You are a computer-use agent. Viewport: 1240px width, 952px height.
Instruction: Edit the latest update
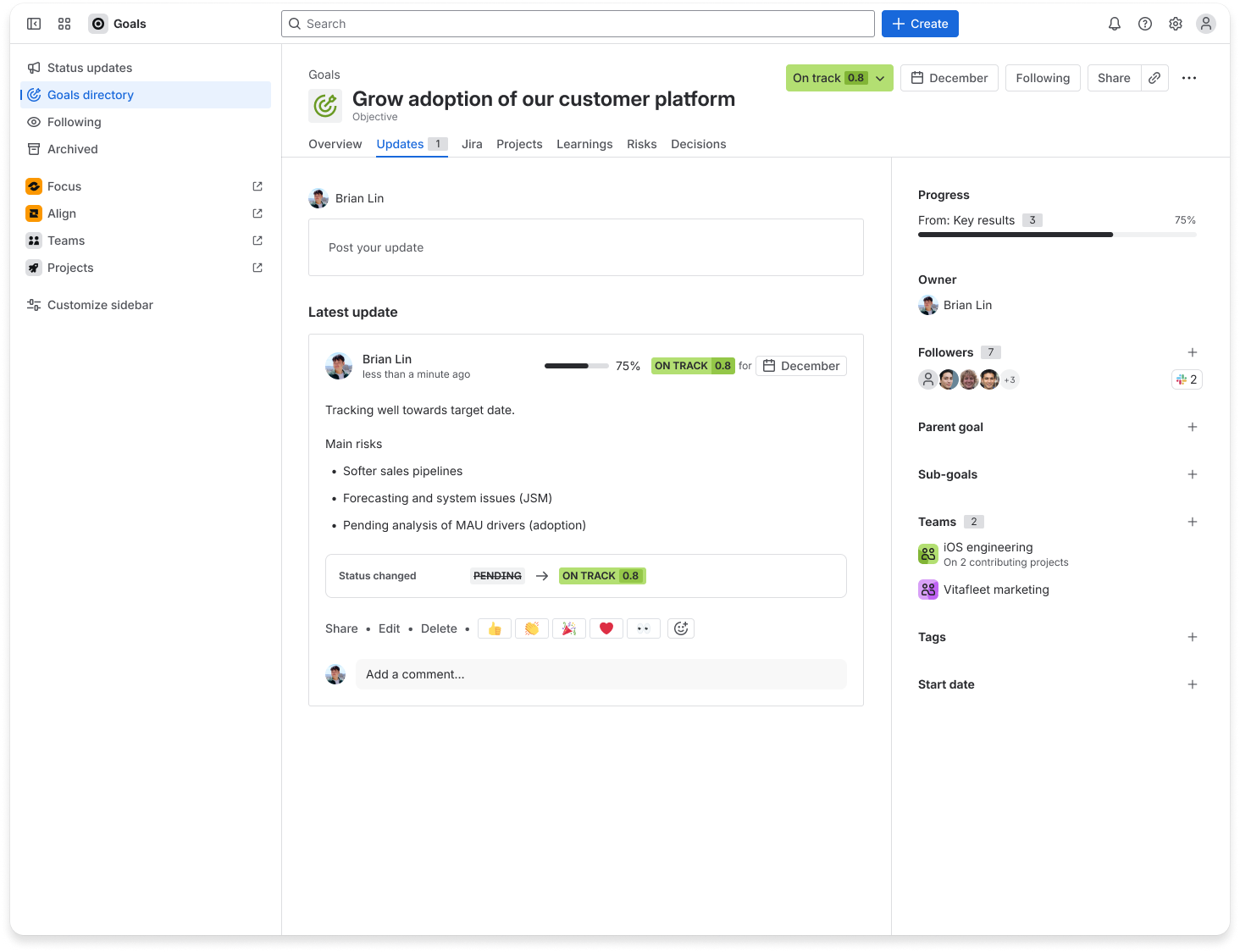(389, 628)
